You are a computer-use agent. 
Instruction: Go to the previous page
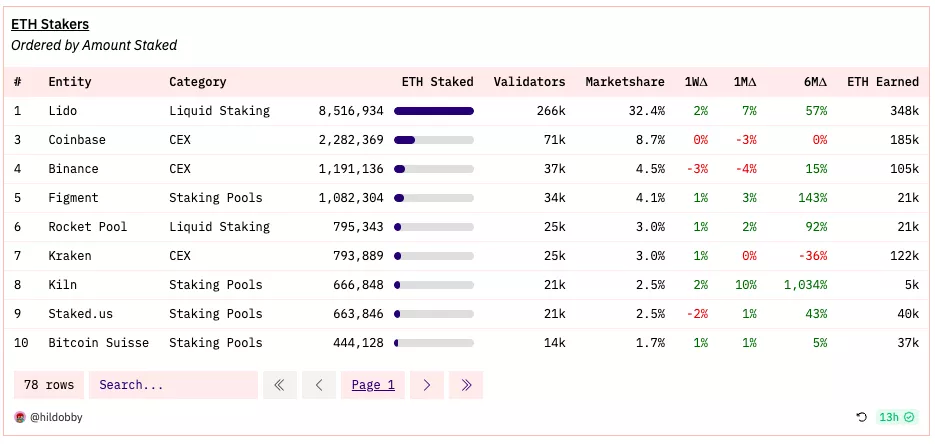click(x=319, y=385)
